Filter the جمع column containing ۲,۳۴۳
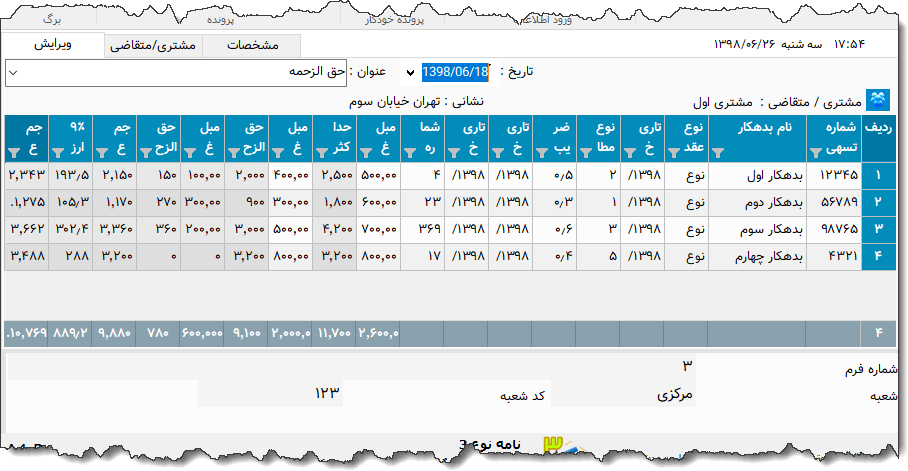Screen dimensions: 908x471 coord(14,153)
